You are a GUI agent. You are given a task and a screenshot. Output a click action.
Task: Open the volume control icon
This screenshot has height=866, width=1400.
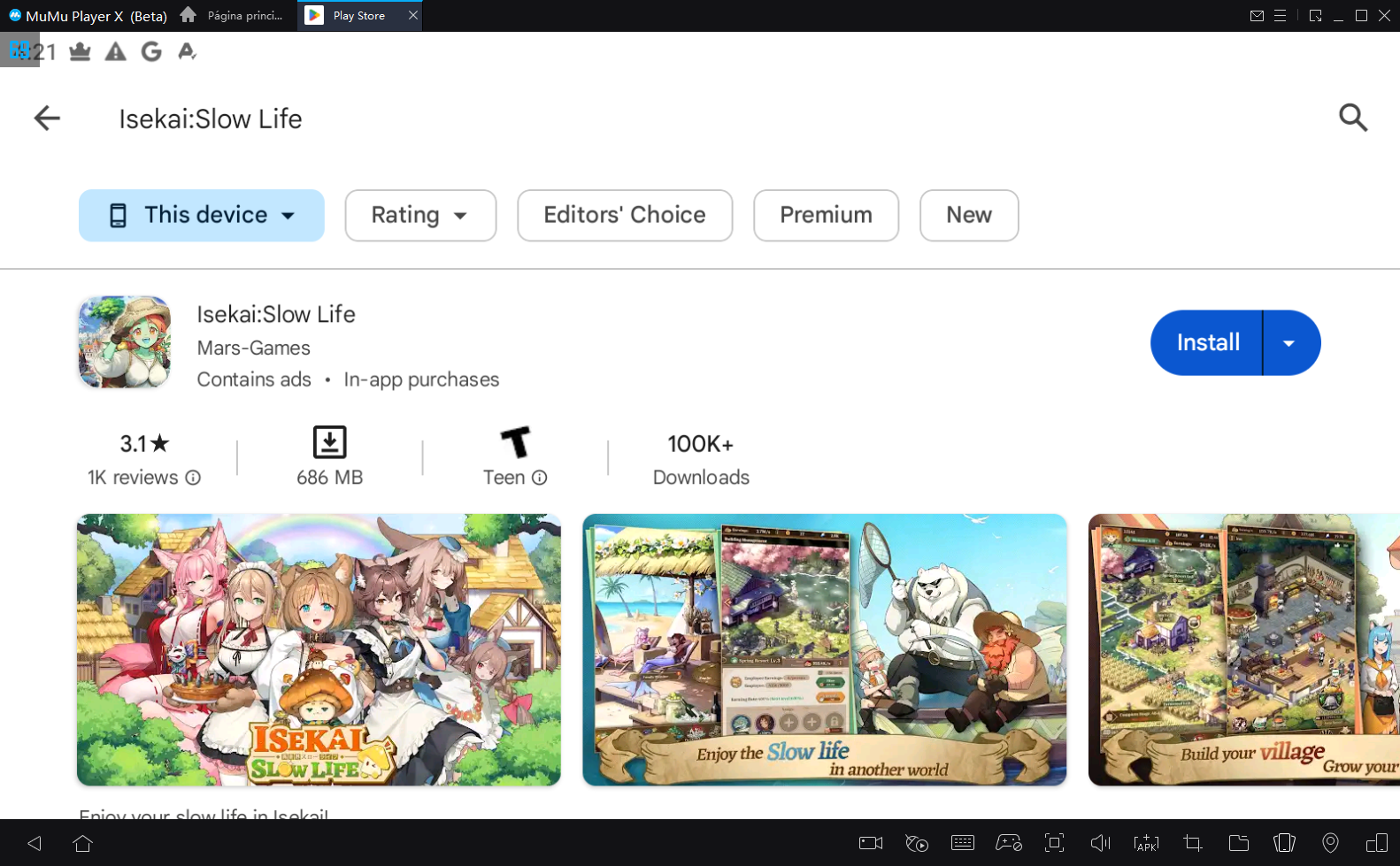(1100, 843)
